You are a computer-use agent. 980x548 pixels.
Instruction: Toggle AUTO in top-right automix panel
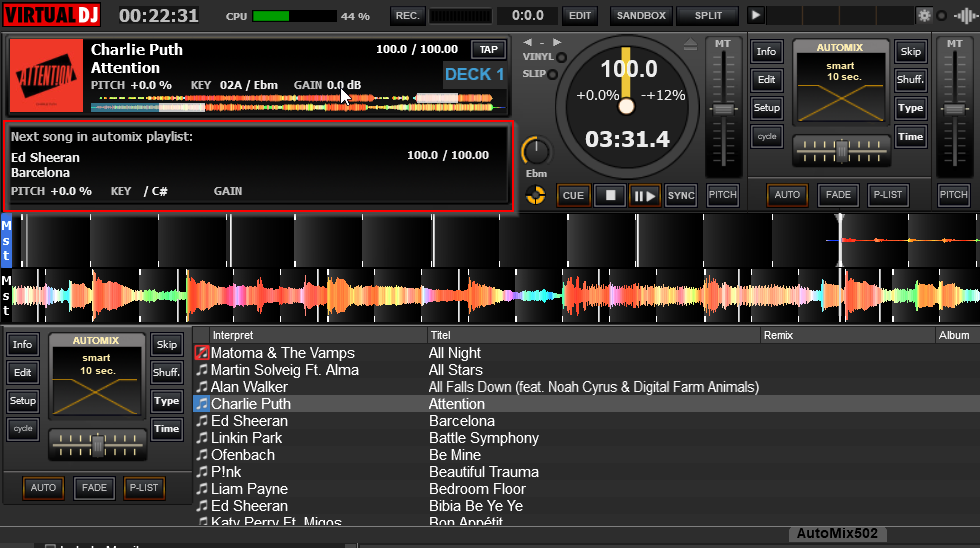point(787,195)
